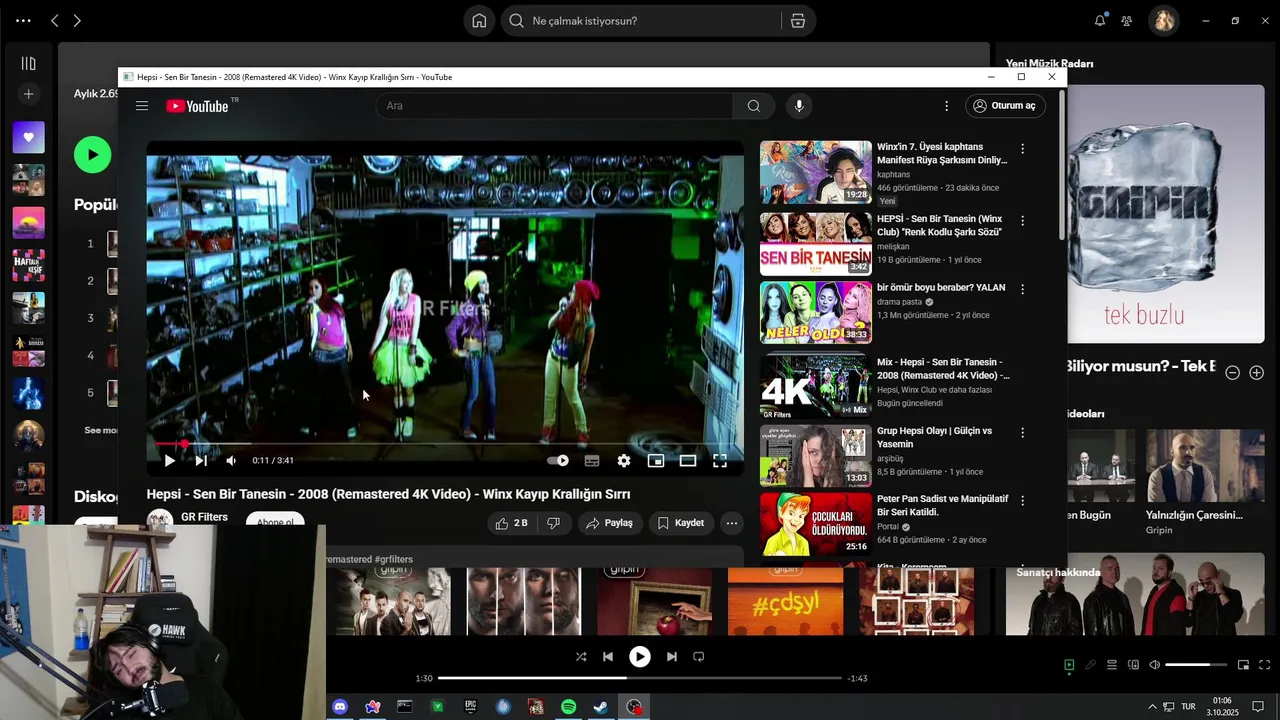Click the YouTube search magnifier button
The image size is (1280, 720).
[x=753, y=106]
